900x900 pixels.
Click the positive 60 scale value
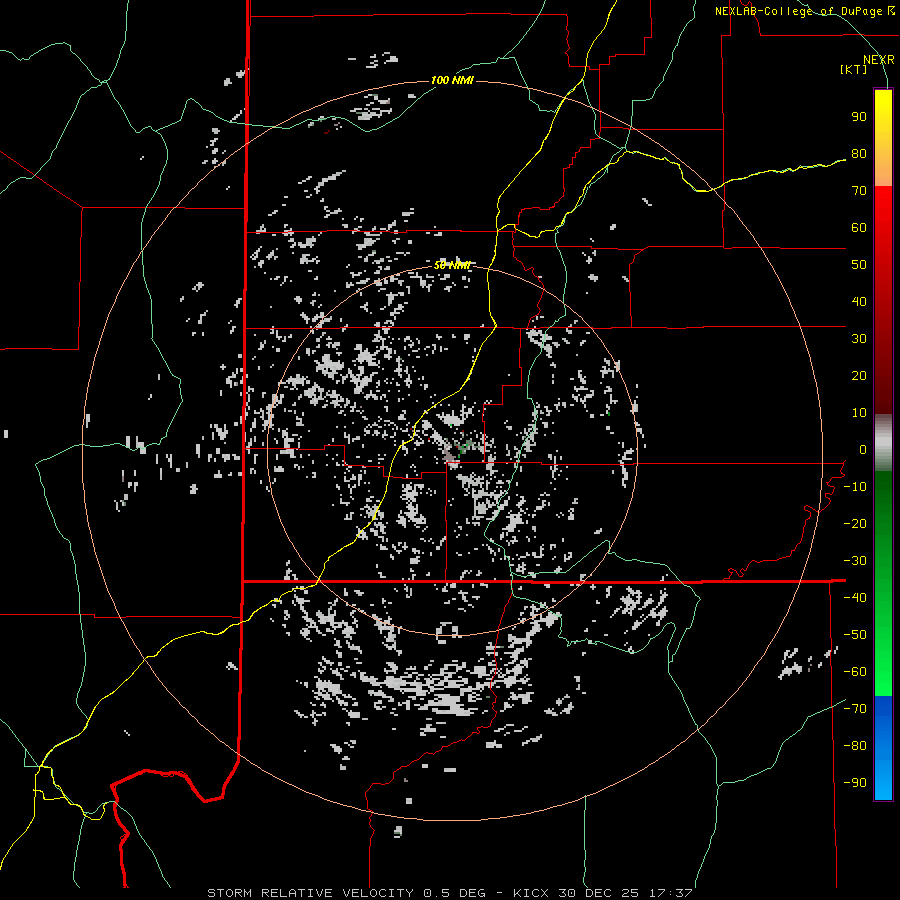[x=859, y=228]
